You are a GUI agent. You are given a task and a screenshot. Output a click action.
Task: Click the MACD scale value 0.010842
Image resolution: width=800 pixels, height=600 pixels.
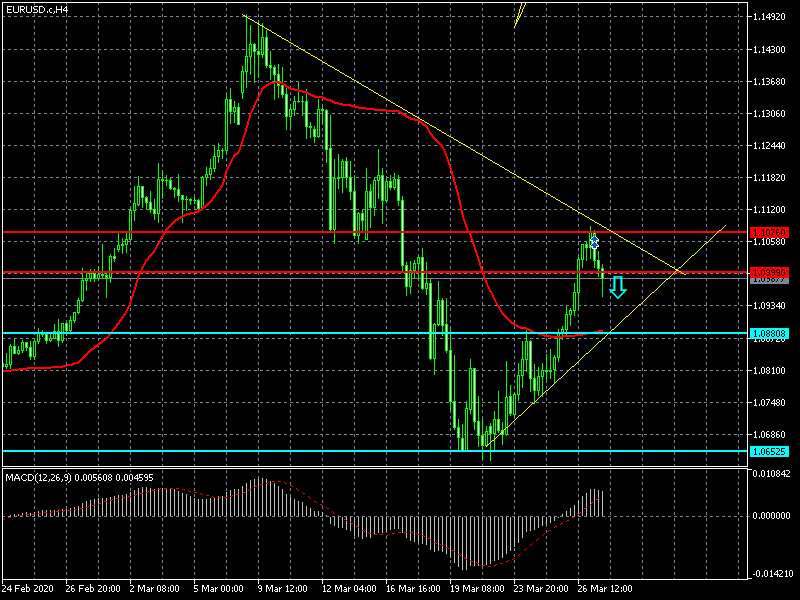[771, 473]
